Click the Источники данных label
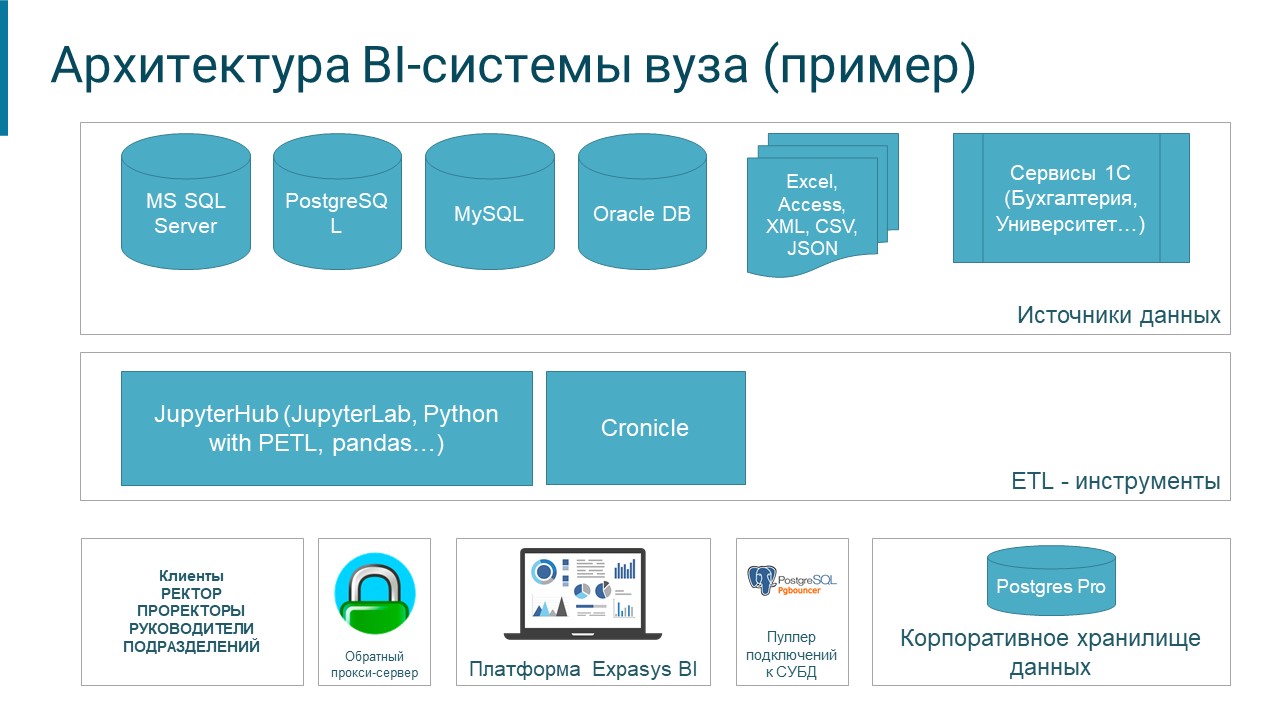1280x720 pixels. [x=1118, y=316]
